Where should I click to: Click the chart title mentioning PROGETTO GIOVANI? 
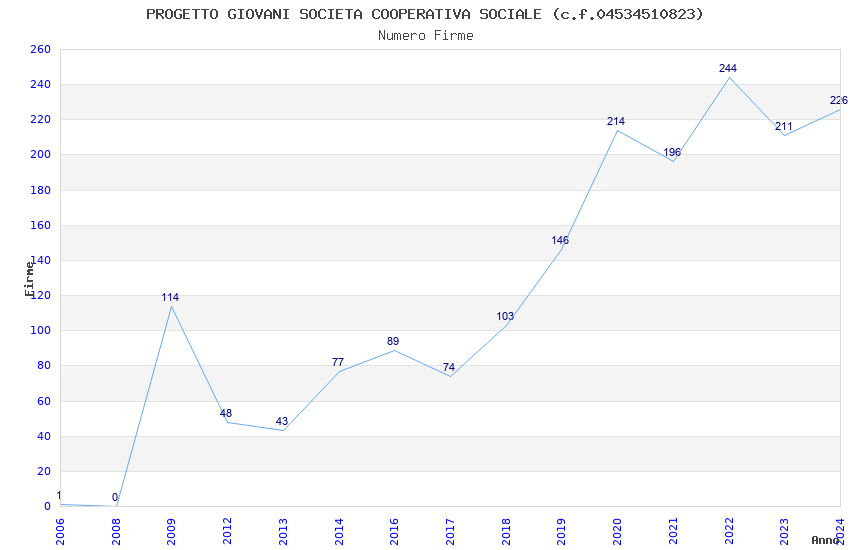tap(424, 14)
